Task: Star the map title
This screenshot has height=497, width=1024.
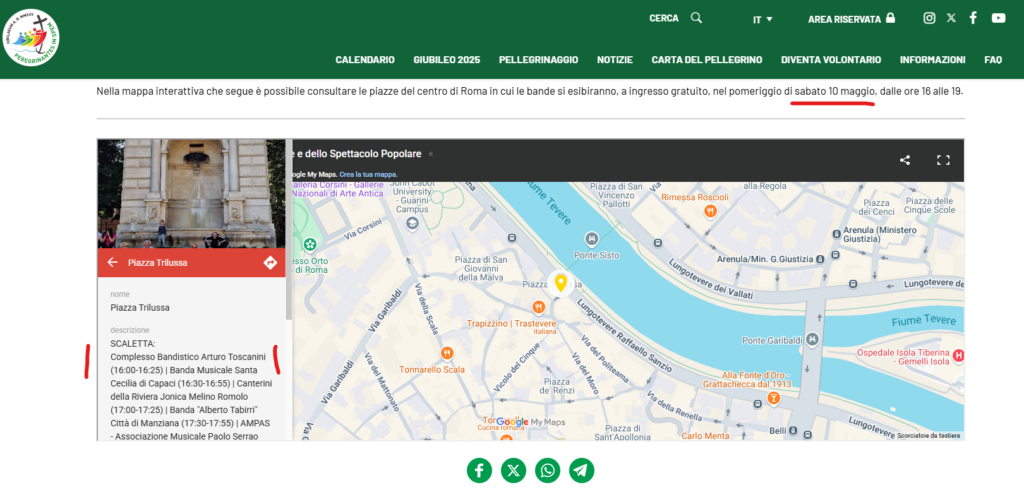Action: coord(430,154)
